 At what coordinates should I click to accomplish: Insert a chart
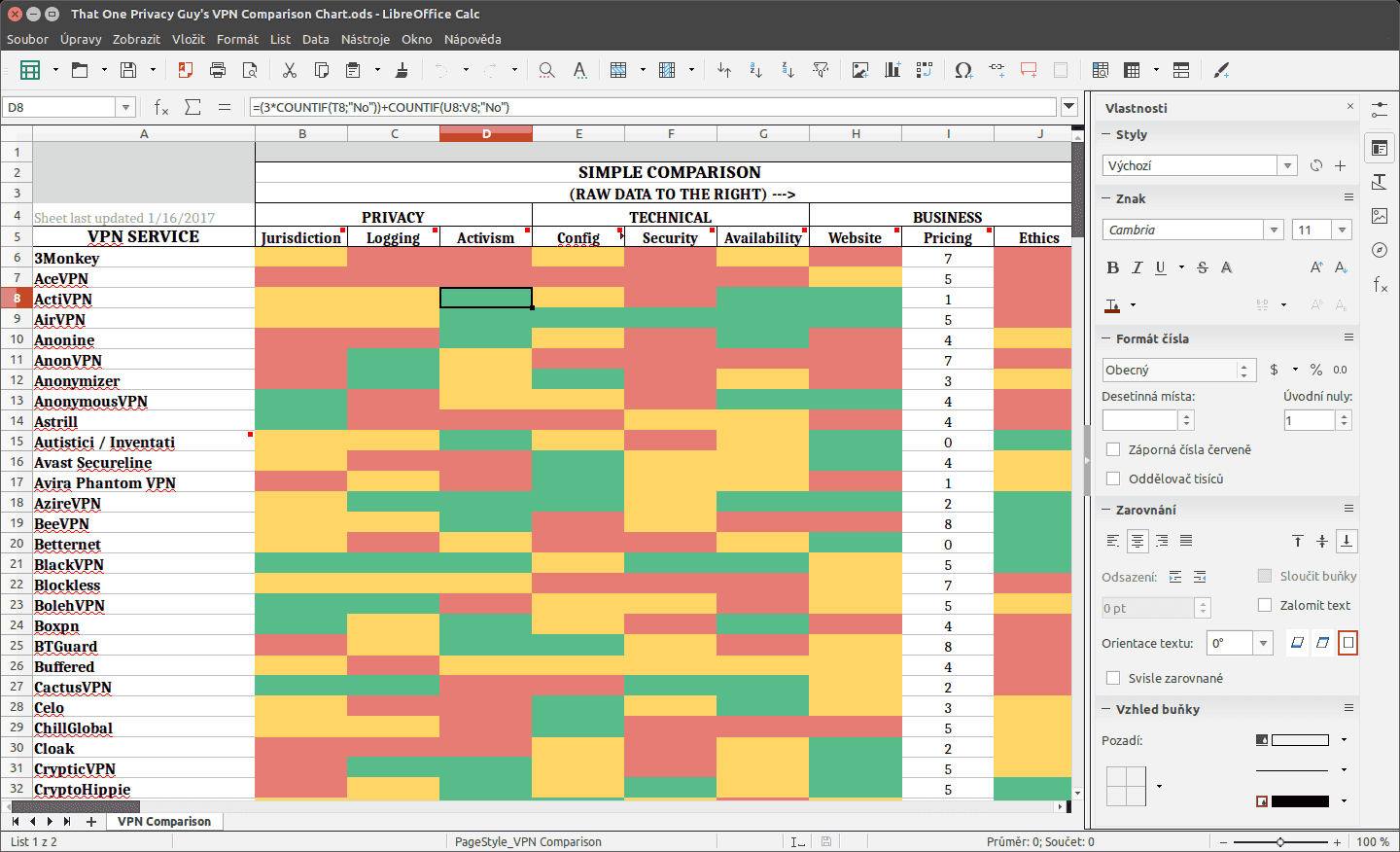892,70
